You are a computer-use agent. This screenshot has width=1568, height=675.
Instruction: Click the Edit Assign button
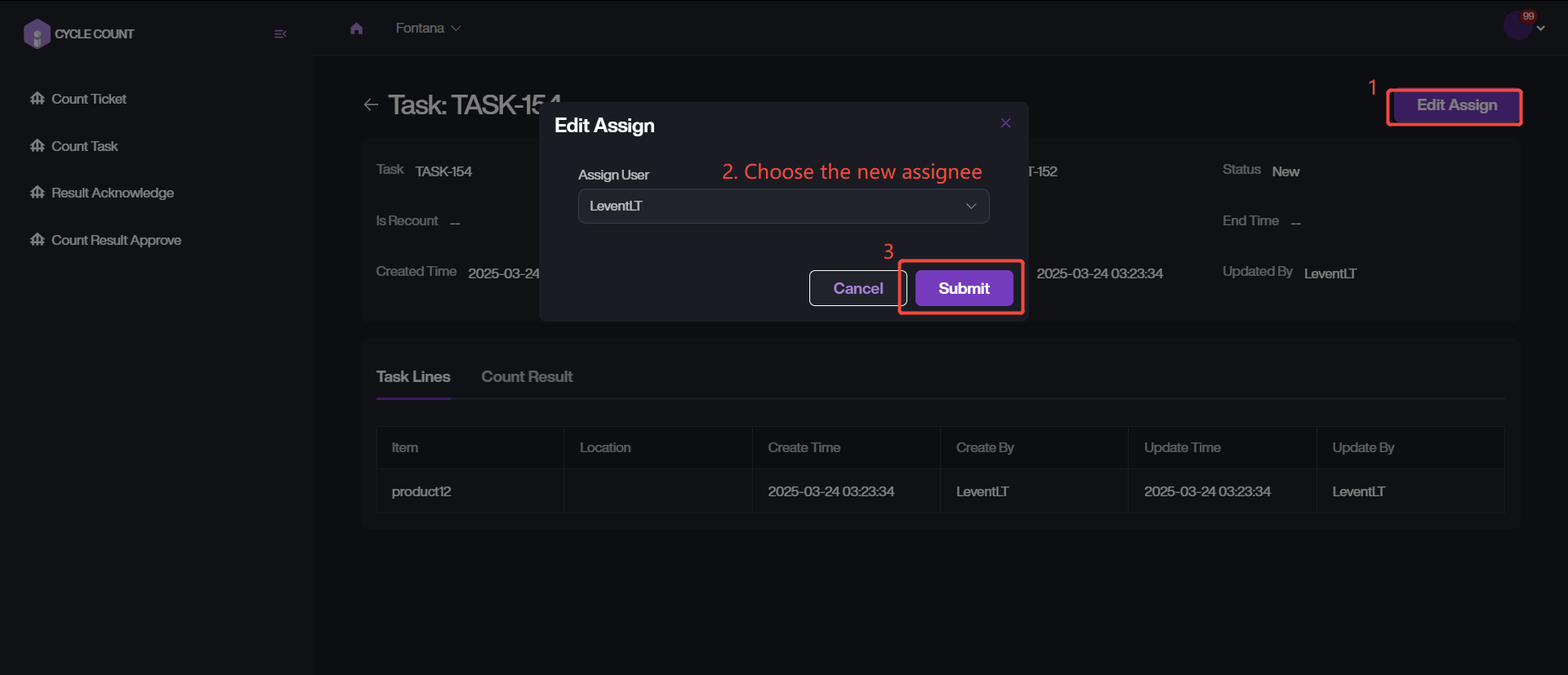click(x=1456, y=105)
